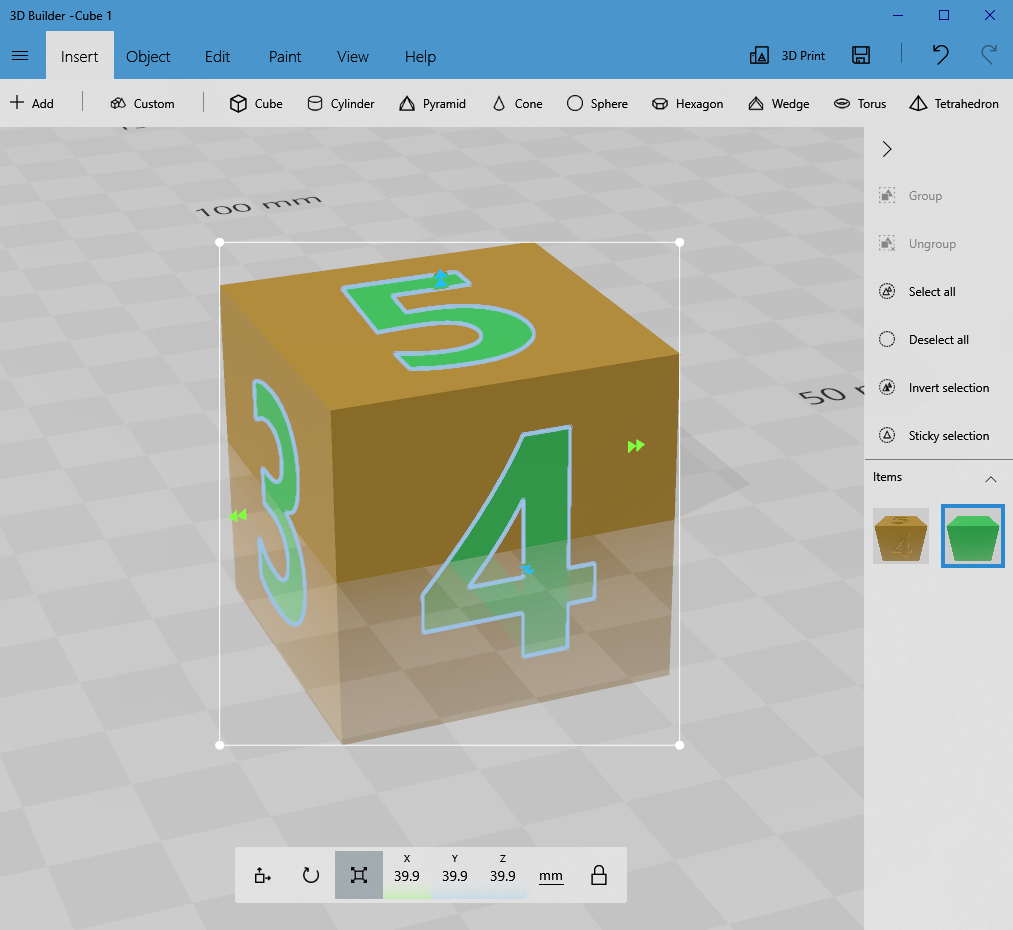
Task: Edit the Z dimension value
Action: 503,875
